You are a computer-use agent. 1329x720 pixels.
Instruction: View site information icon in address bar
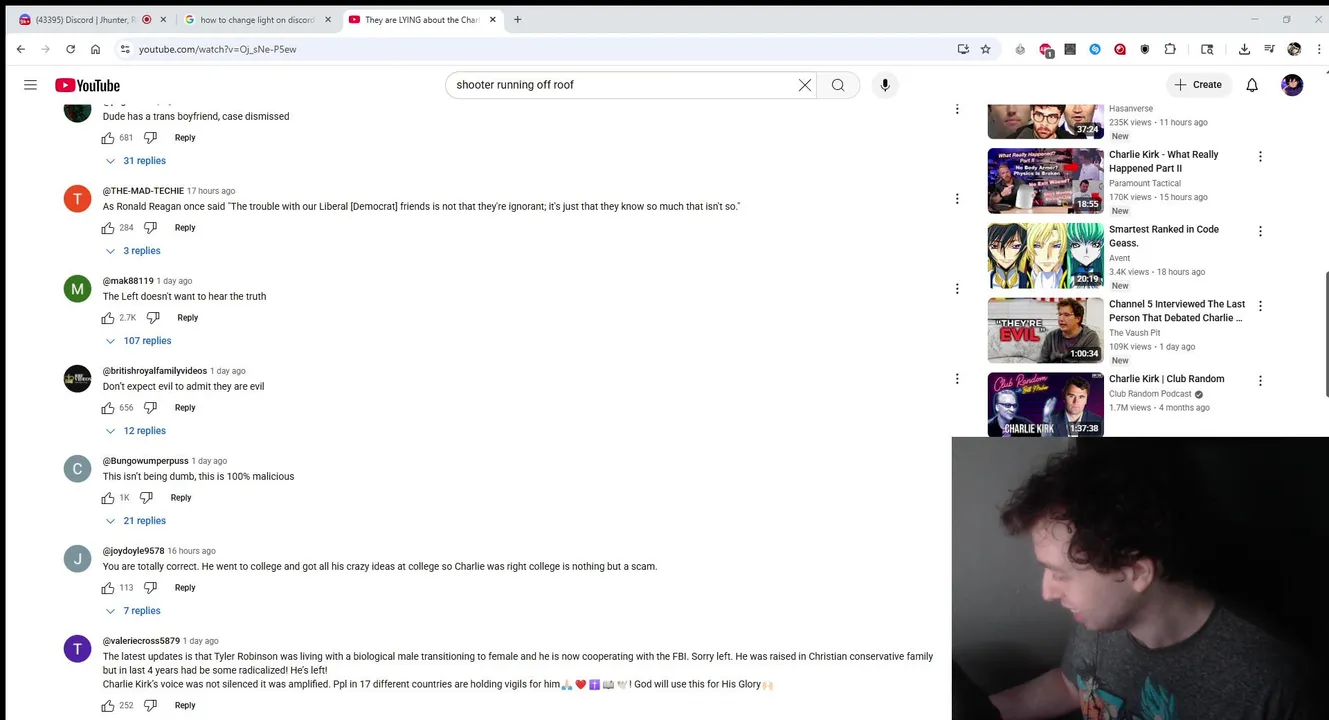125,49
